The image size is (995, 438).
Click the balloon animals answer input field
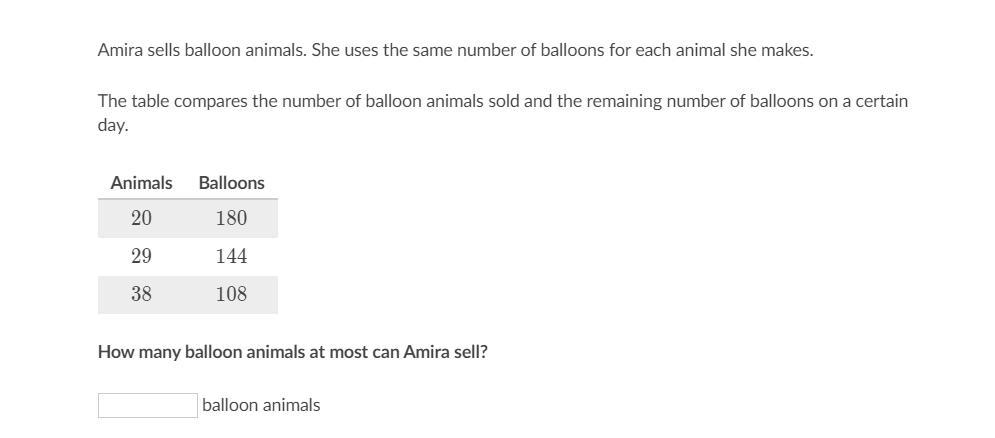click(147, 405)
